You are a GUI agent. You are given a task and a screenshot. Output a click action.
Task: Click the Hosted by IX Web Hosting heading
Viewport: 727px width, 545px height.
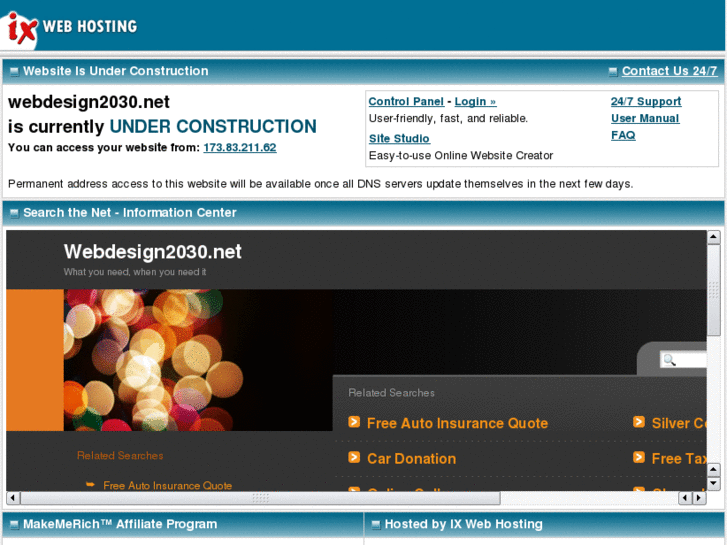(464, 524)
